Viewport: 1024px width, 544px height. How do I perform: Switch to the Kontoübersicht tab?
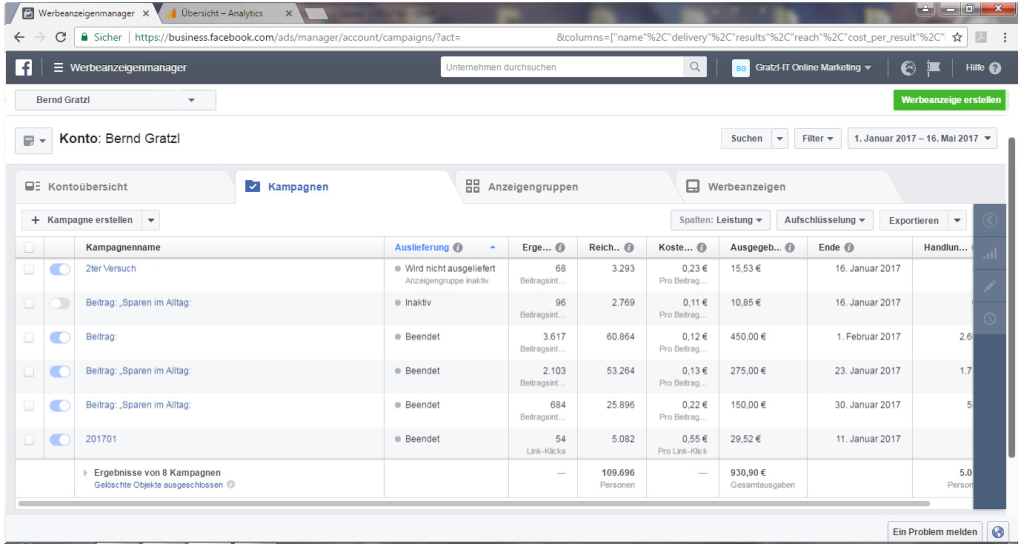tap(90, 187)
